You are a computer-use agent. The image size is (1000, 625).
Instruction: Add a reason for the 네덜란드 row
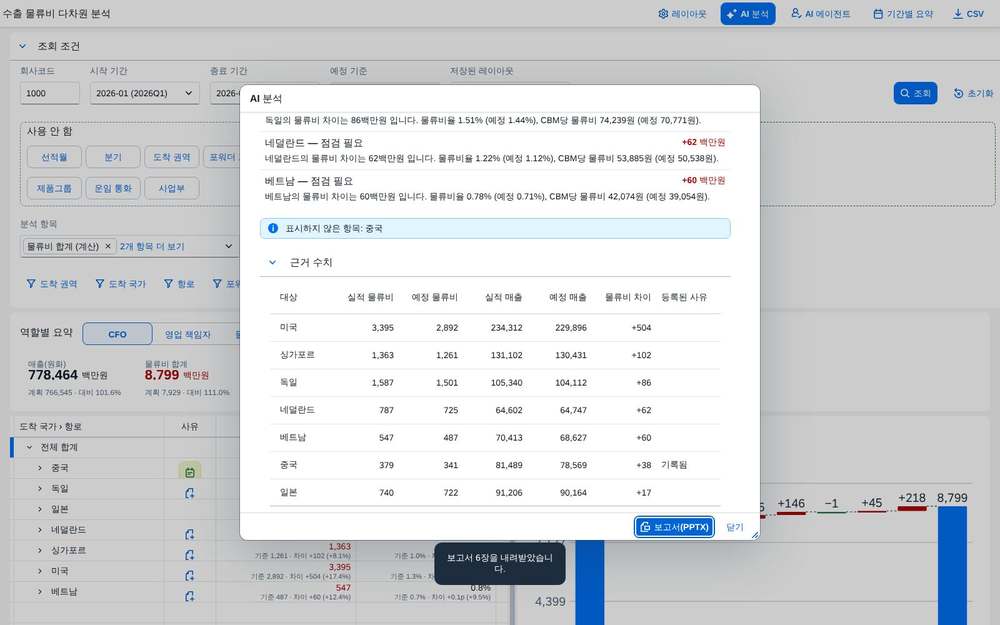coord(189,534)
